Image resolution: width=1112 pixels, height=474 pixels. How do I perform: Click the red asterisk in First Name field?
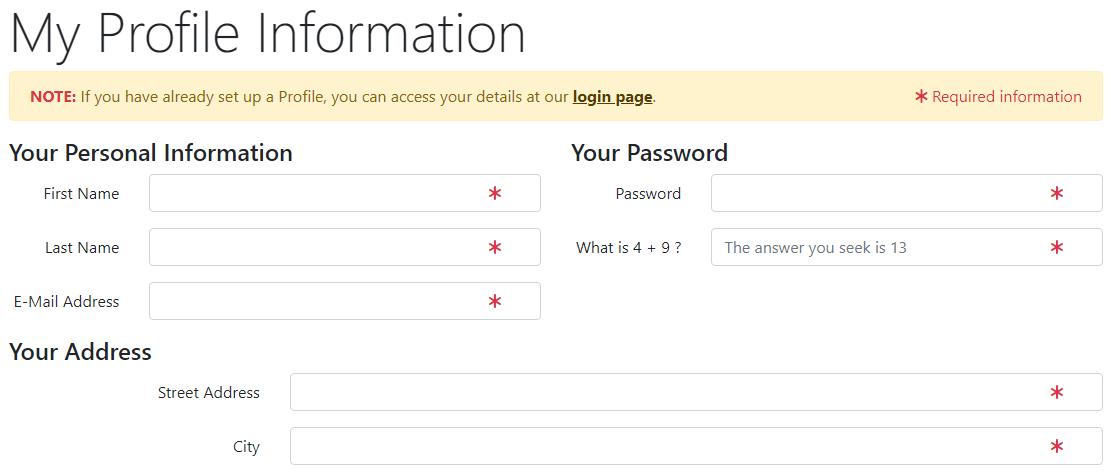coord(495,193)
